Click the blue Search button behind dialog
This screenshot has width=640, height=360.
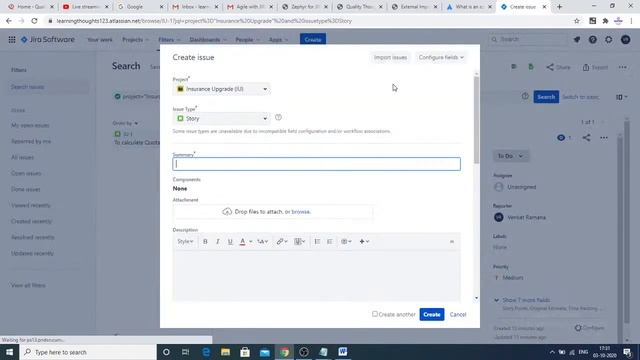pos(546,97)
